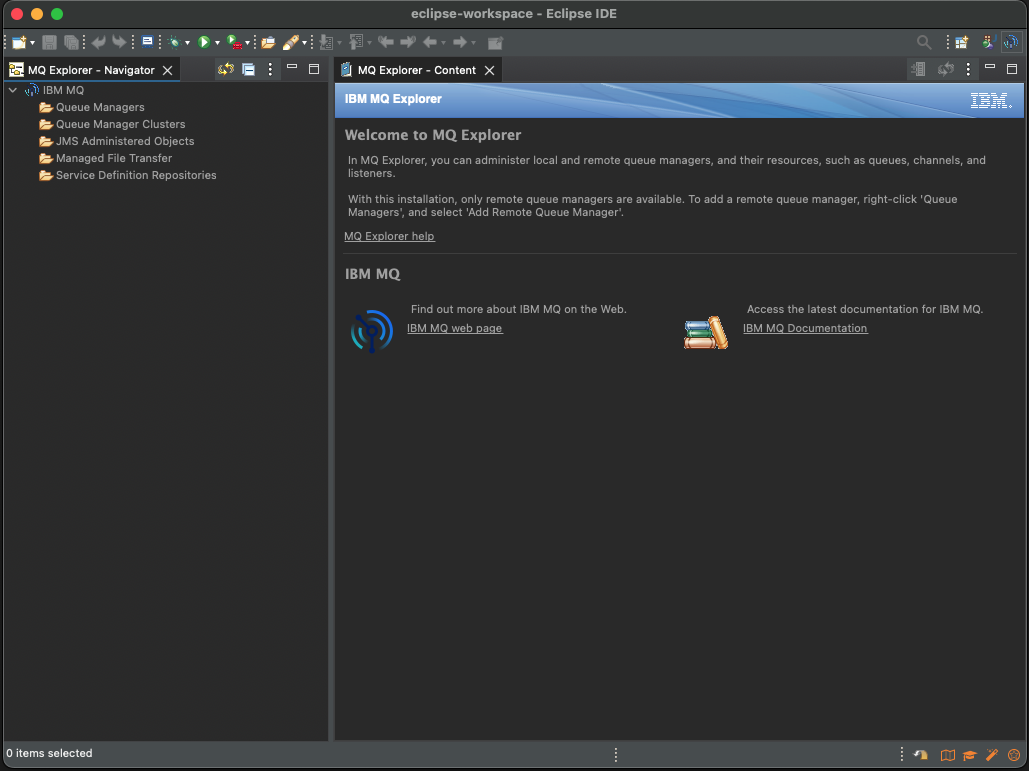
Task: Click the Last Edit Location icon
Action: [386, 42]
